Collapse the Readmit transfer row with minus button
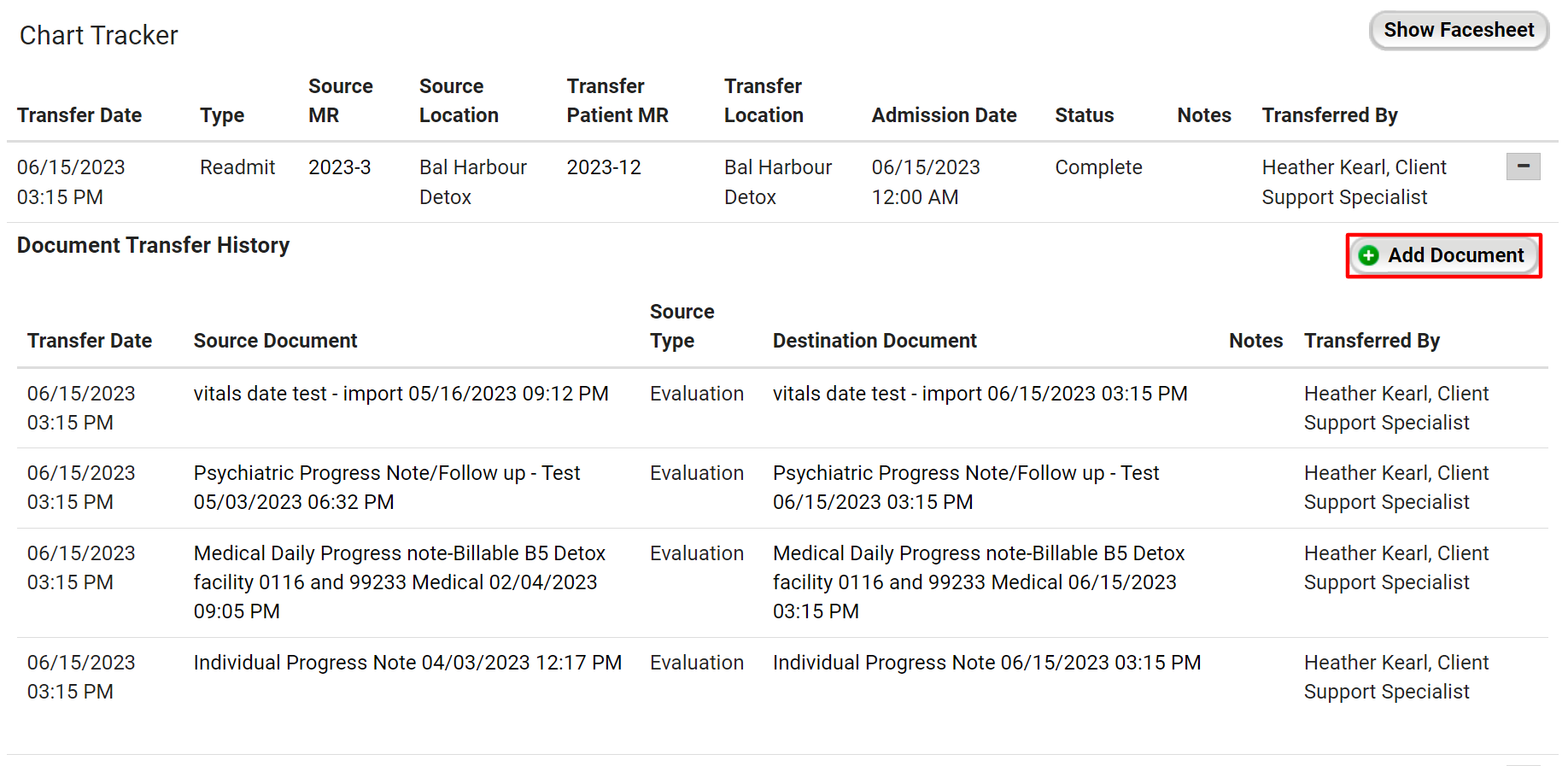The width and height of the screenshot is (1568, 766). pos(1523,167)
